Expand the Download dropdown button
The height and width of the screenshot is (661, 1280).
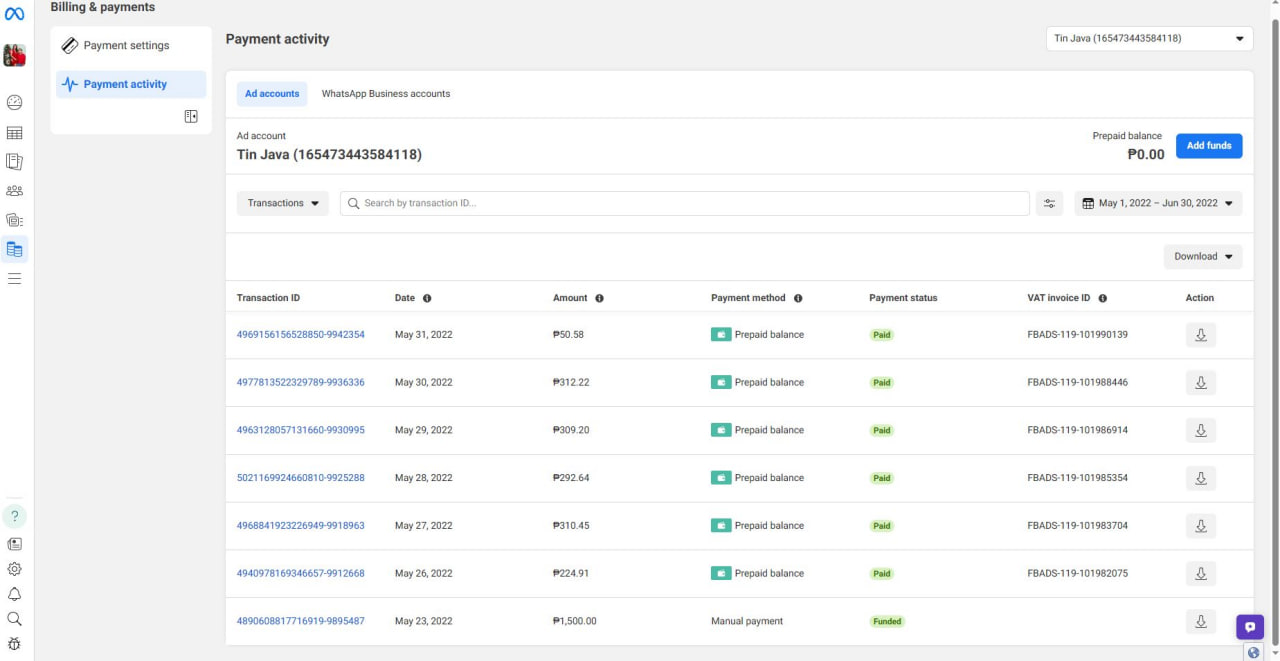[x=1202, y=257]
